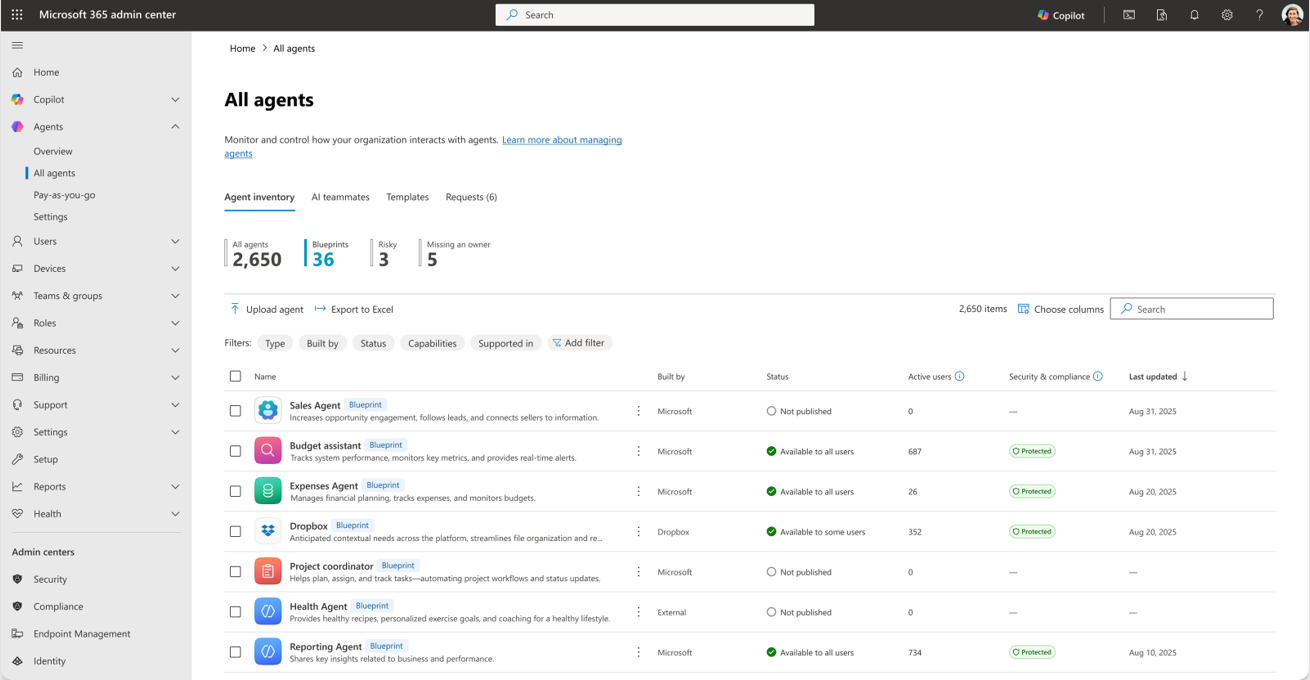Open the Built by filter dropdown

[x=322, y=343]
